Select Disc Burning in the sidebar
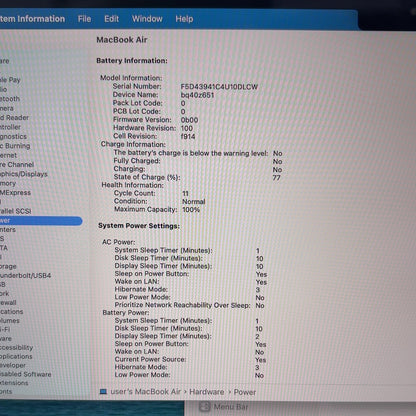 coord(15,146)
